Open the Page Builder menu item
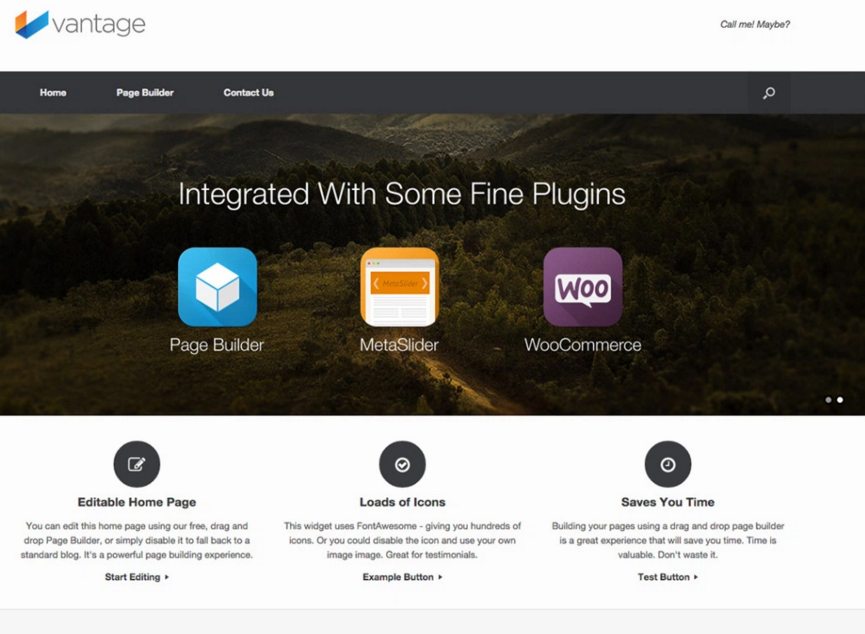This screenshot has height=634, width=865. [145, 93]
